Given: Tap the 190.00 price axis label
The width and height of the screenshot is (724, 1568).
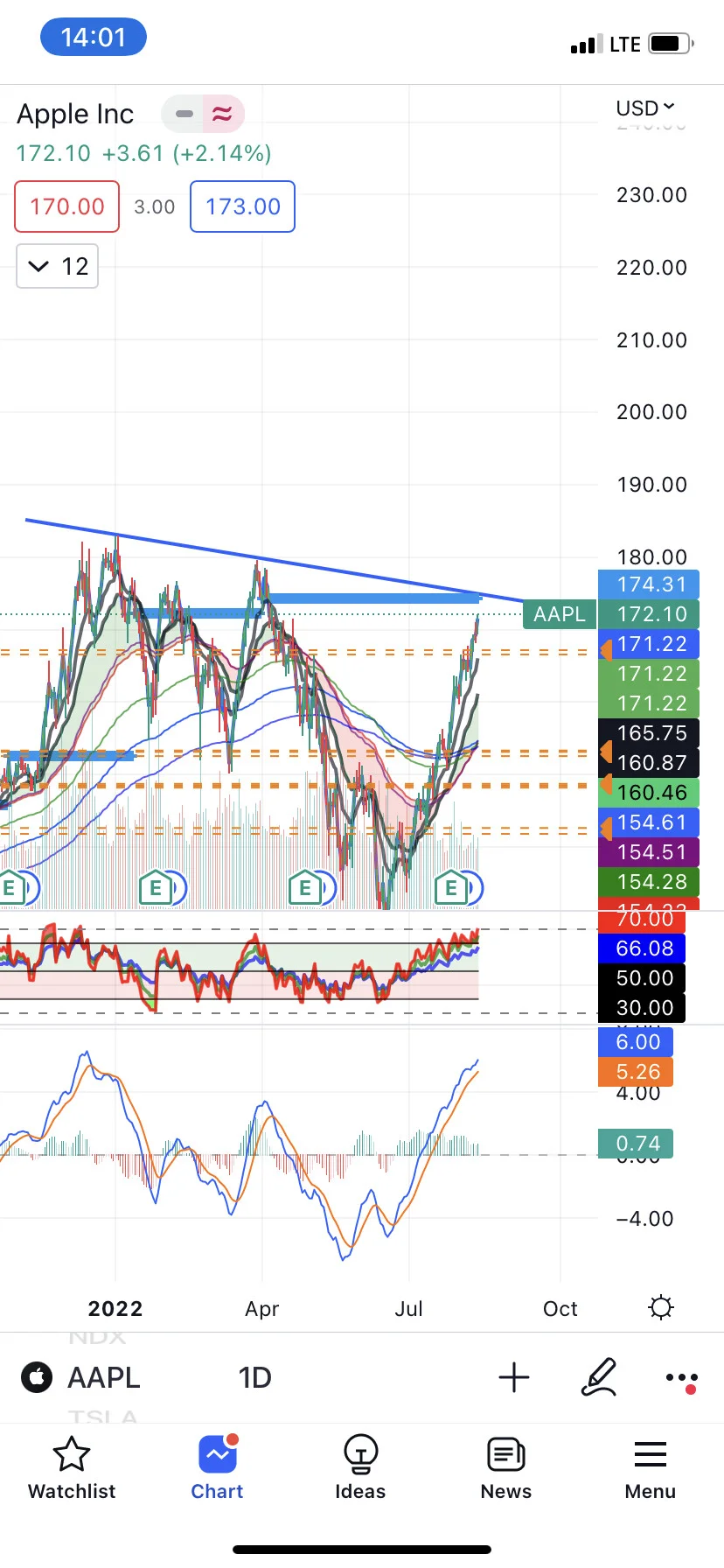Looking at the screenshot, I should pos(651,485).
